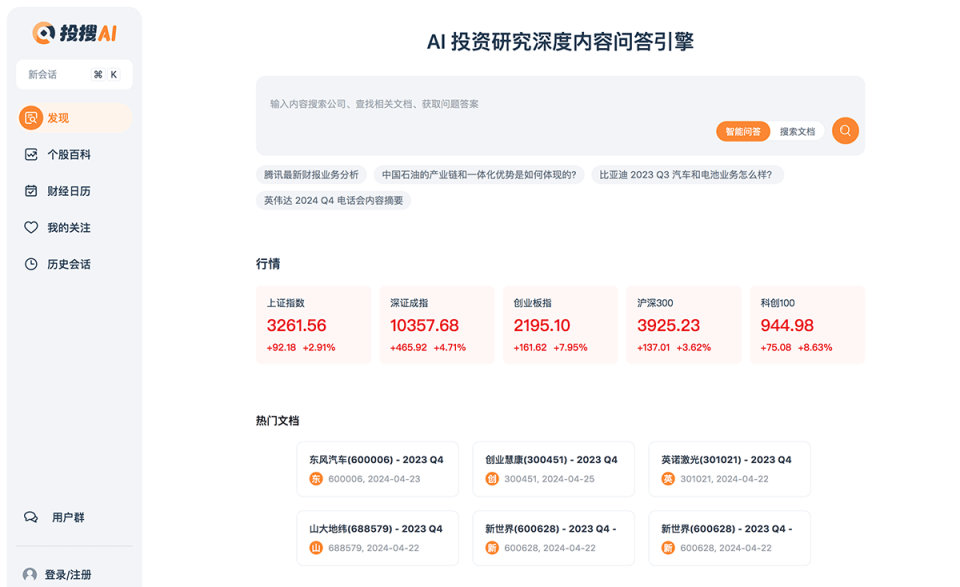The height and width of the screenshot is (587, 960).
Task: Click the orange search magnifier button
Action: coord(845,131)
